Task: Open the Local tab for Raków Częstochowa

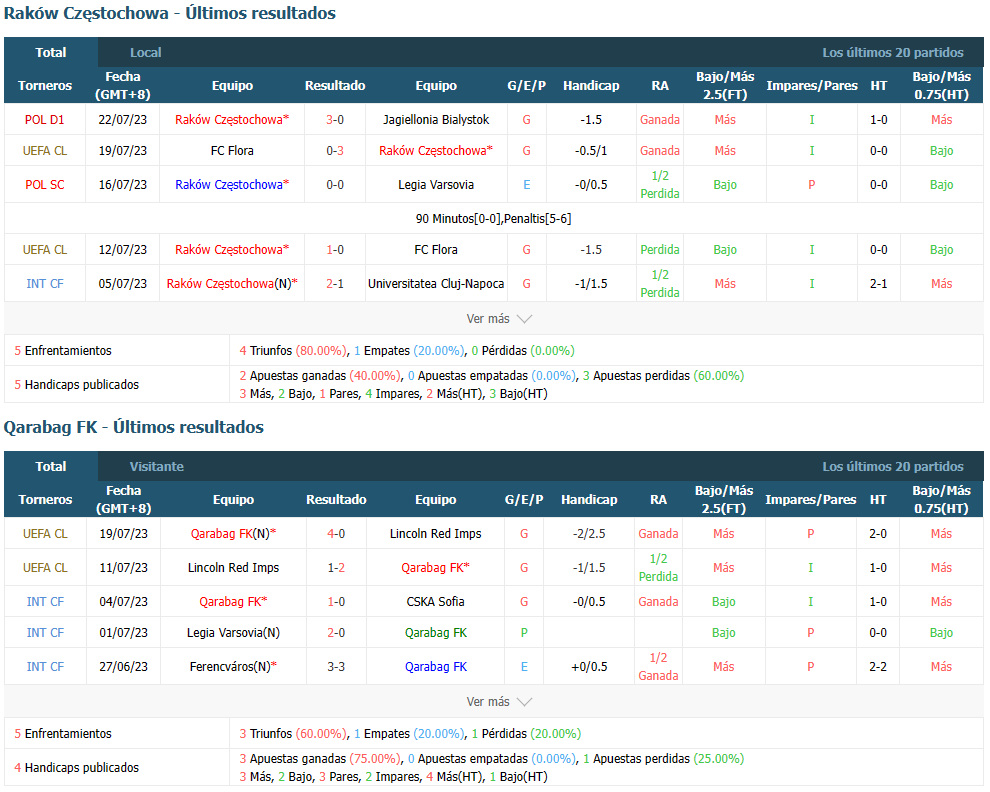Action: [146, 52]
